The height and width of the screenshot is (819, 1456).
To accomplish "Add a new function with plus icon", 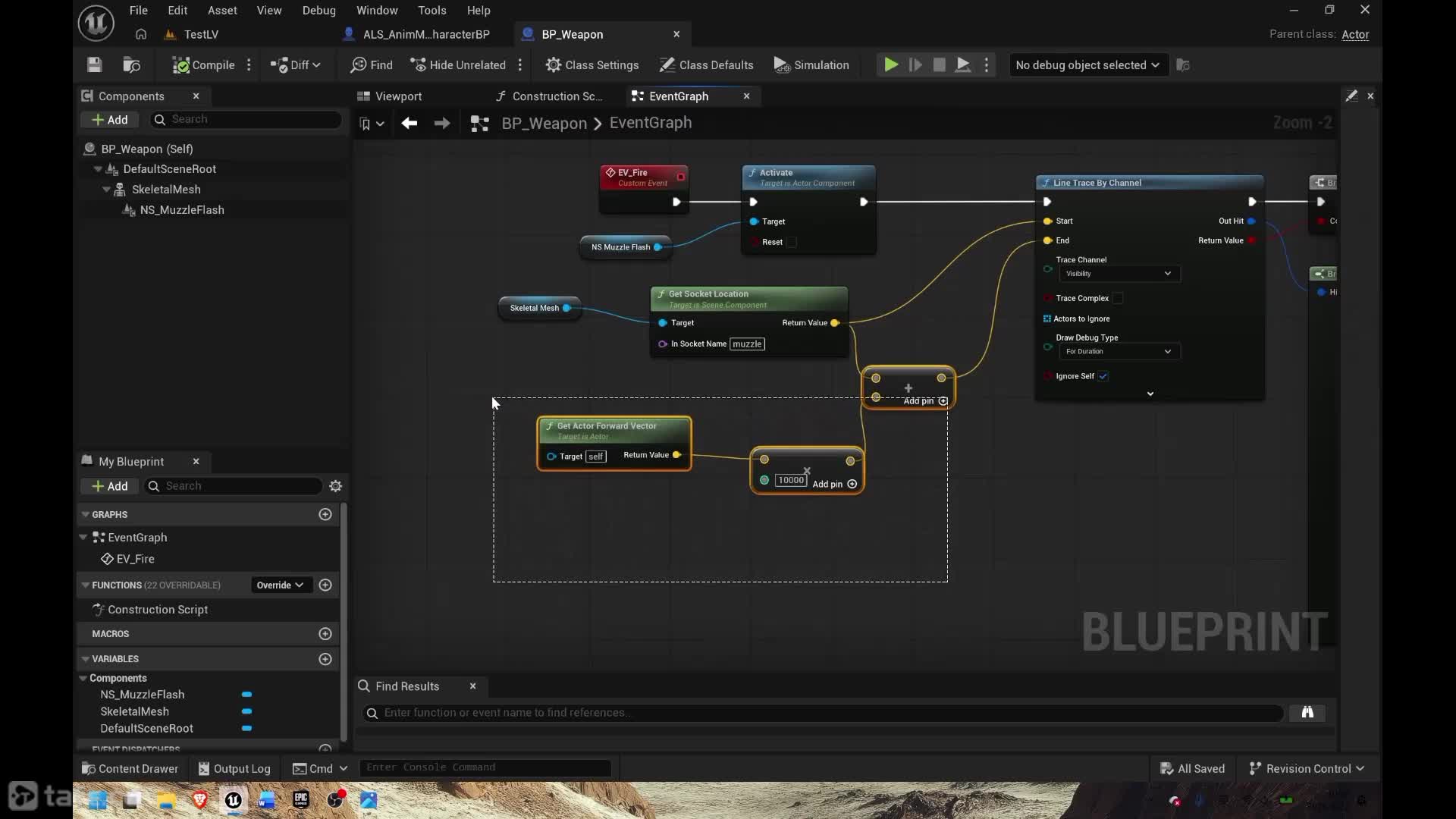I will [x=325, y=585].
